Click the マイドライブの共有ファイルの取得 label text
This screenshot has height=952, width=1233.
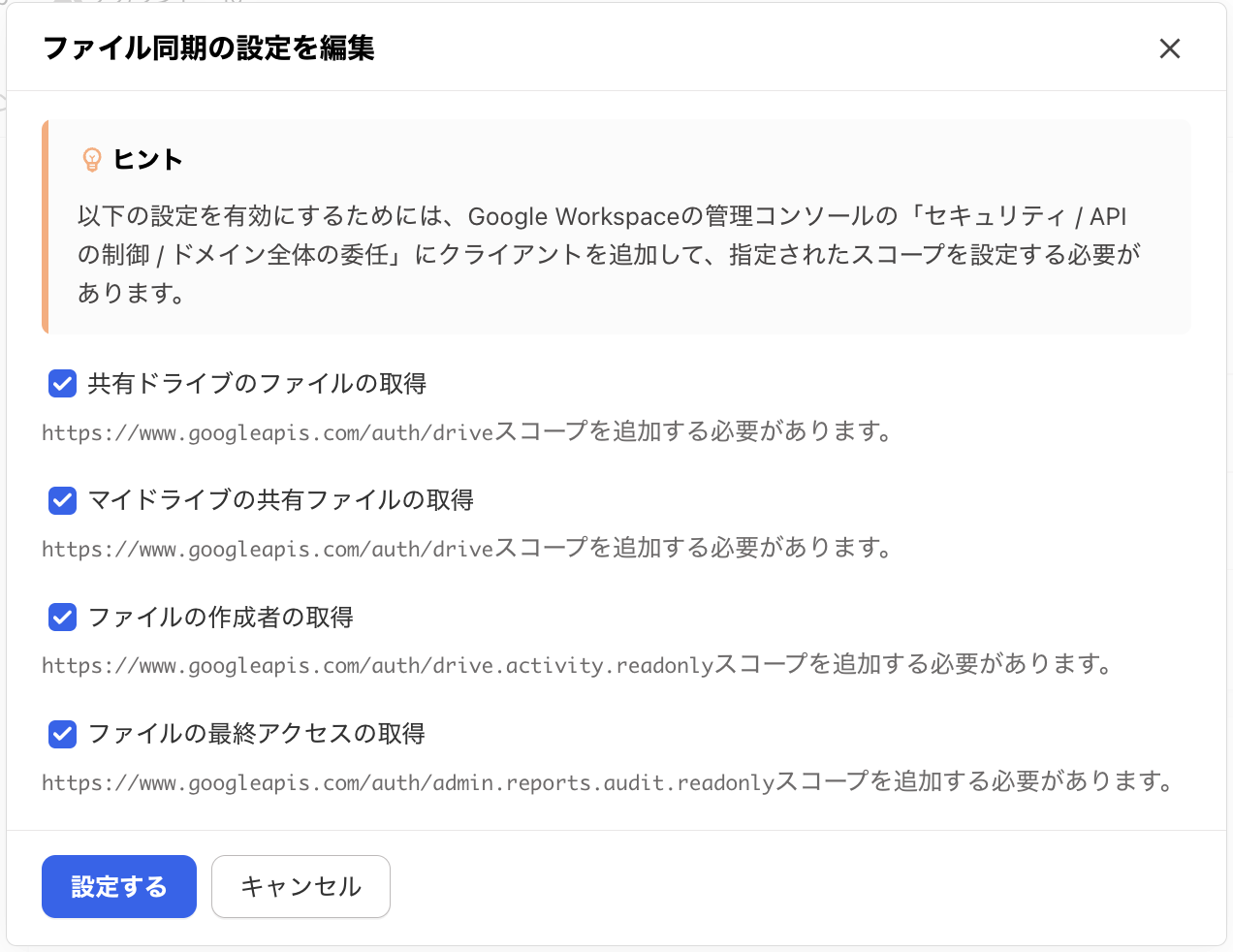coord(280,500)
